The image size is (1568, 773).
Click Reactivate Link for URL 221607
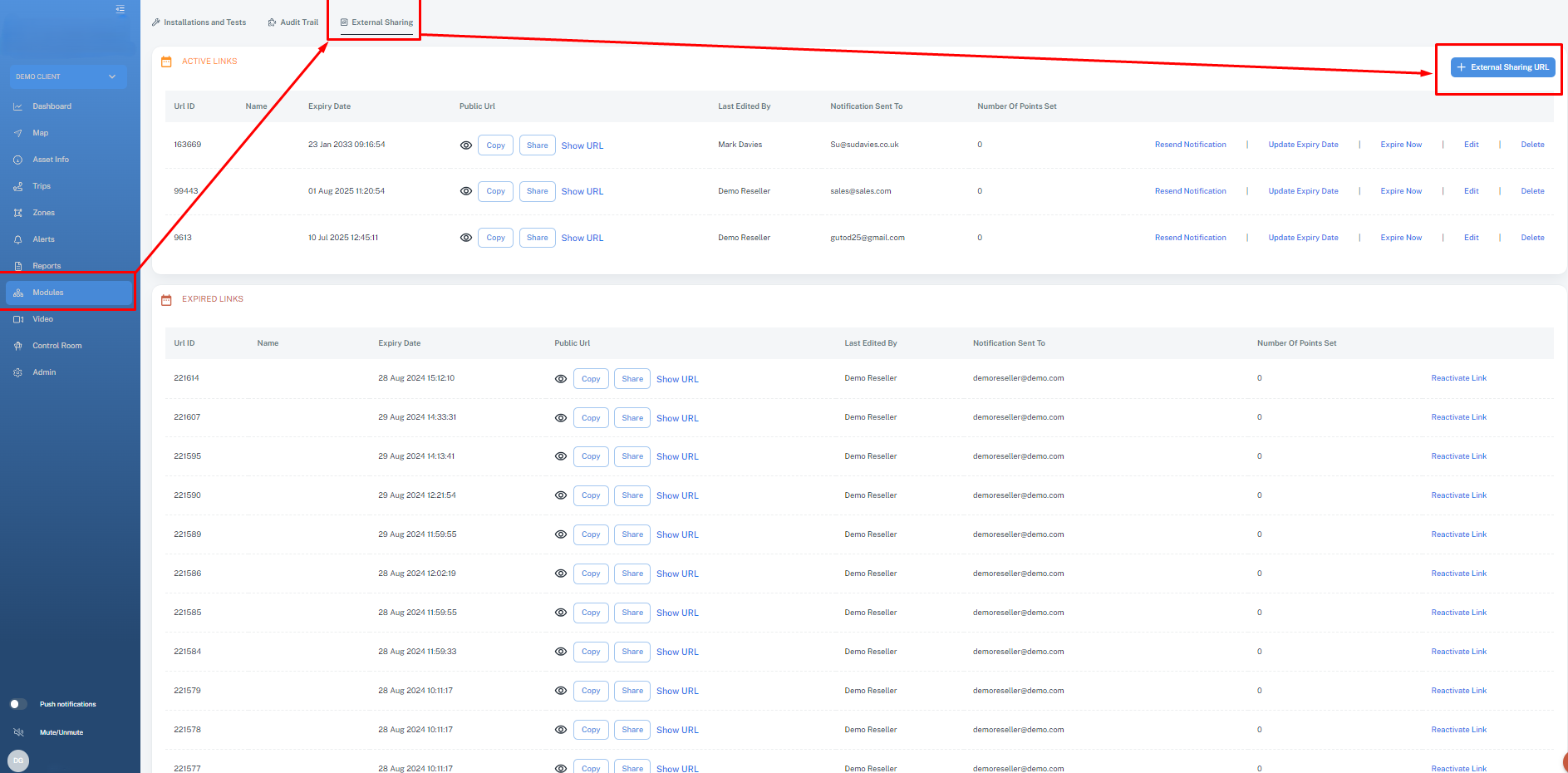pyautogui.click(x=1458, y=417)
